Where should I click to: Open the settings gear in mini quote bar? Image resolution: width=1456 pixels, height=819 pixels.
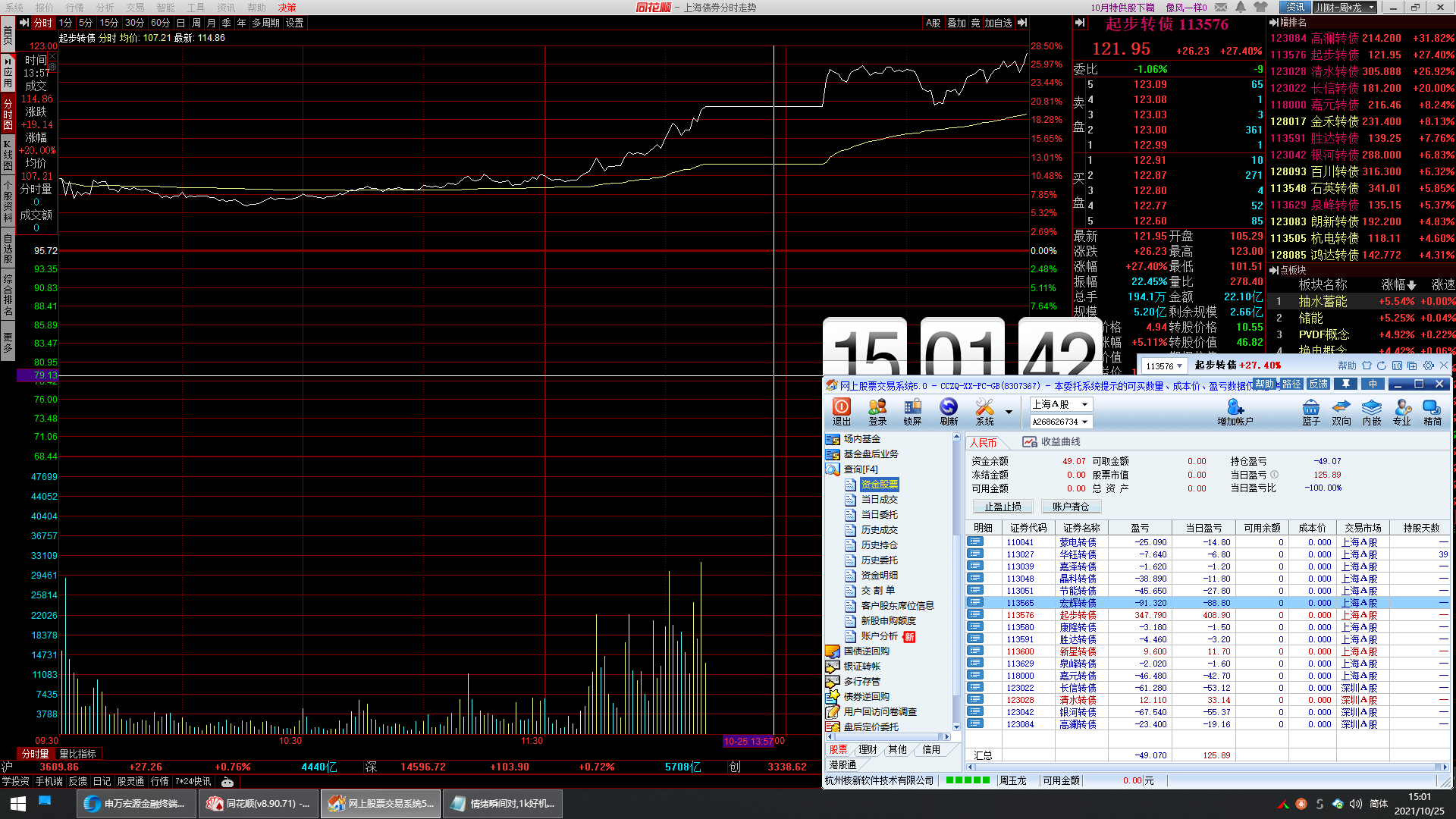(x=1429, y=366)
